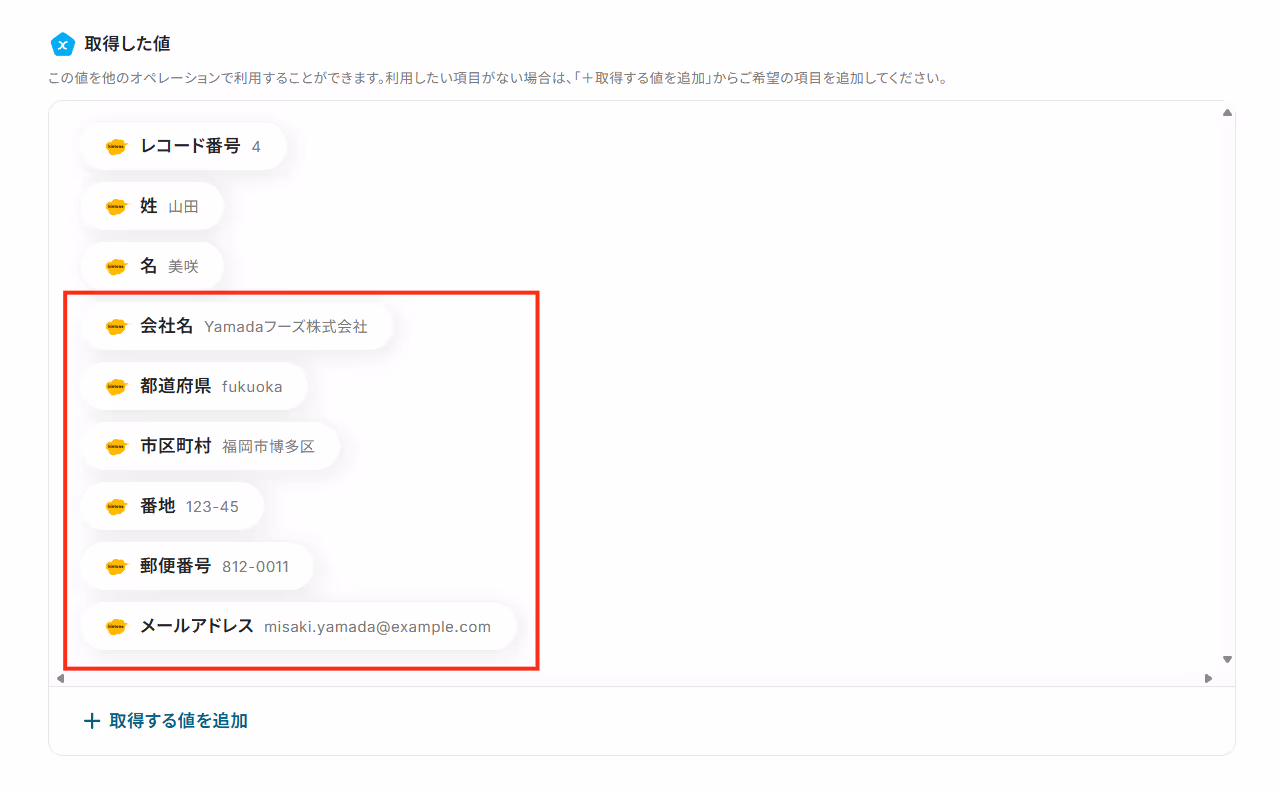The width and height of the screenshot is (1282, 790).
Task: Click the kintone icon beside 都道府県
Action: (117, 387)
